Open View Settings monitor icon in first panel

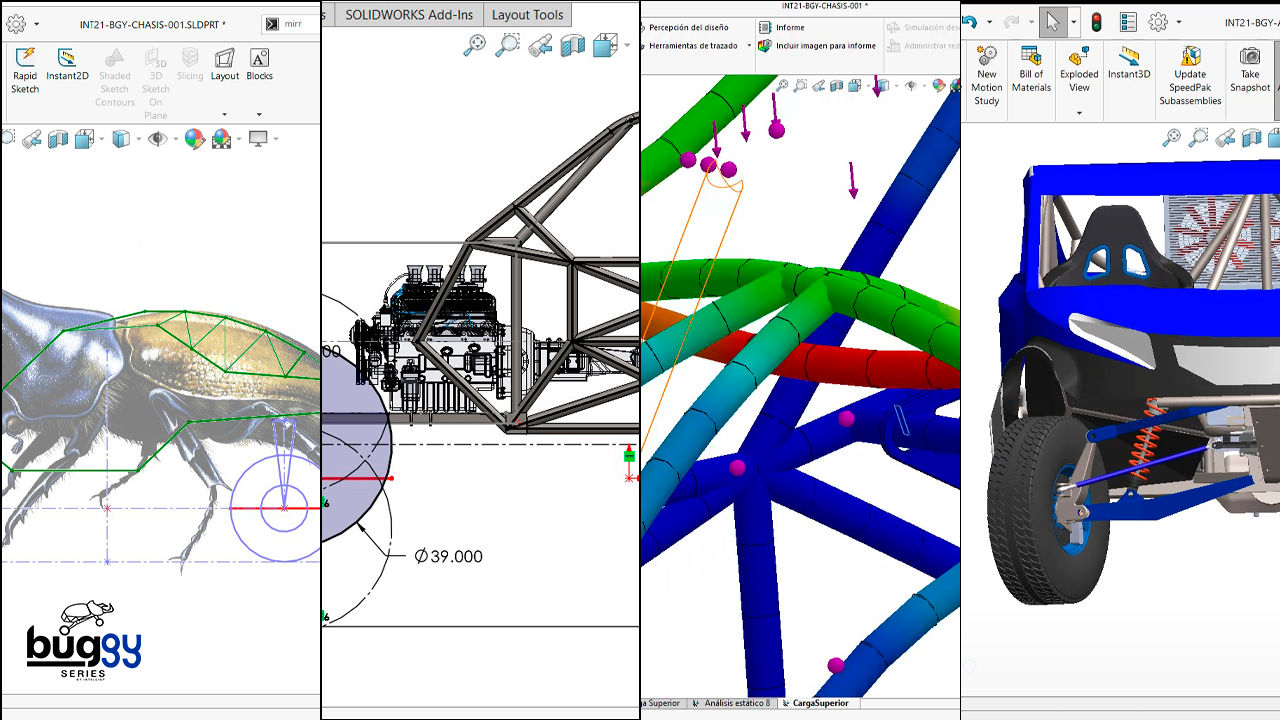click(258, 139)
